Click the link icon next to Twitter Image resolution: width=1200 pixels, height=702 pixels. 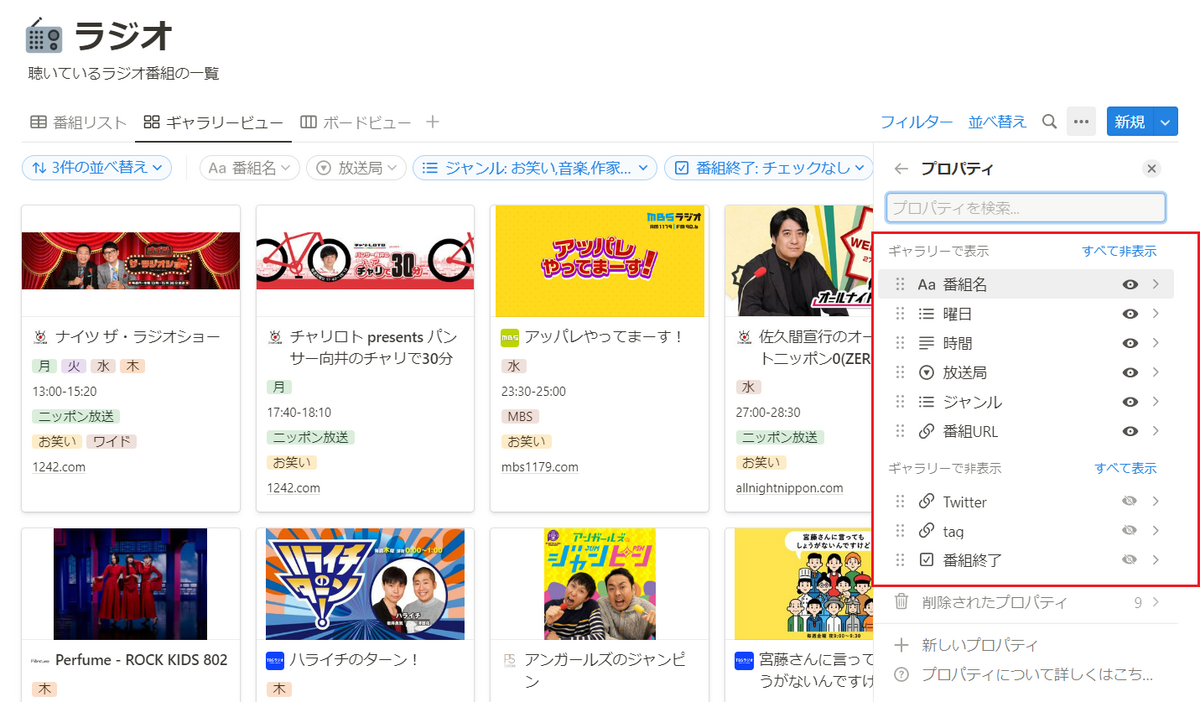coord(926,502)
